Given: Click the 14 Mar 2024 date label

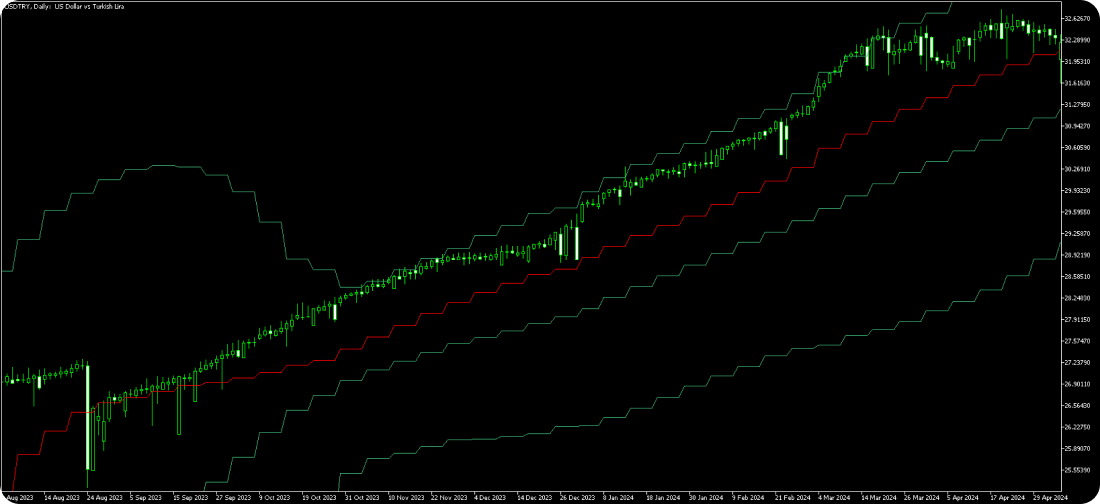Looking at the screenshot, I should tap(877, 496).
